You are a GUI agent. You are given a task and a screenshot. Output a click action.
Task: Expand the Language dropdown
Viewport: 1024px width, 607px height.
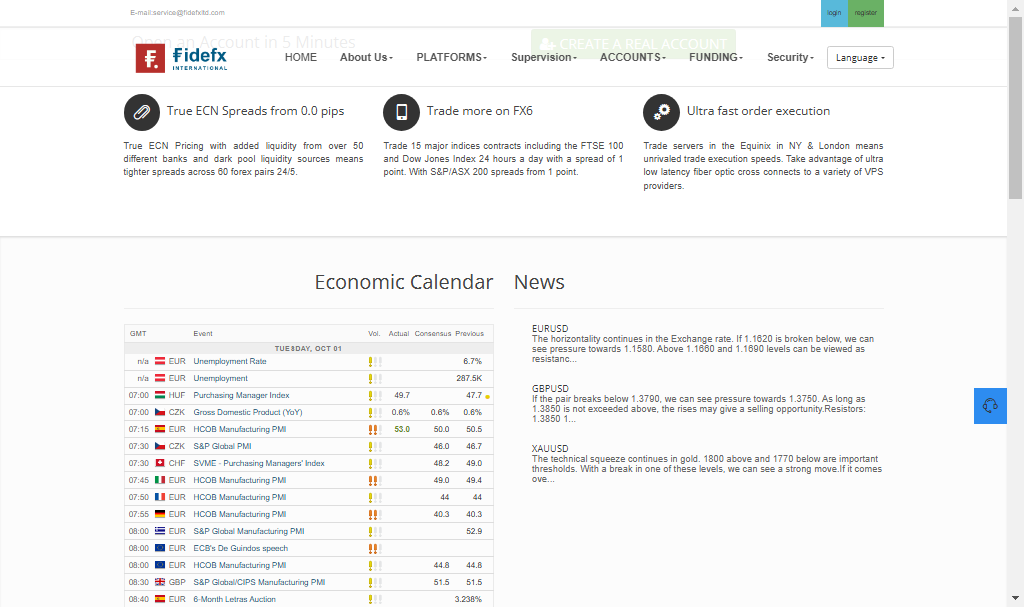860,58
